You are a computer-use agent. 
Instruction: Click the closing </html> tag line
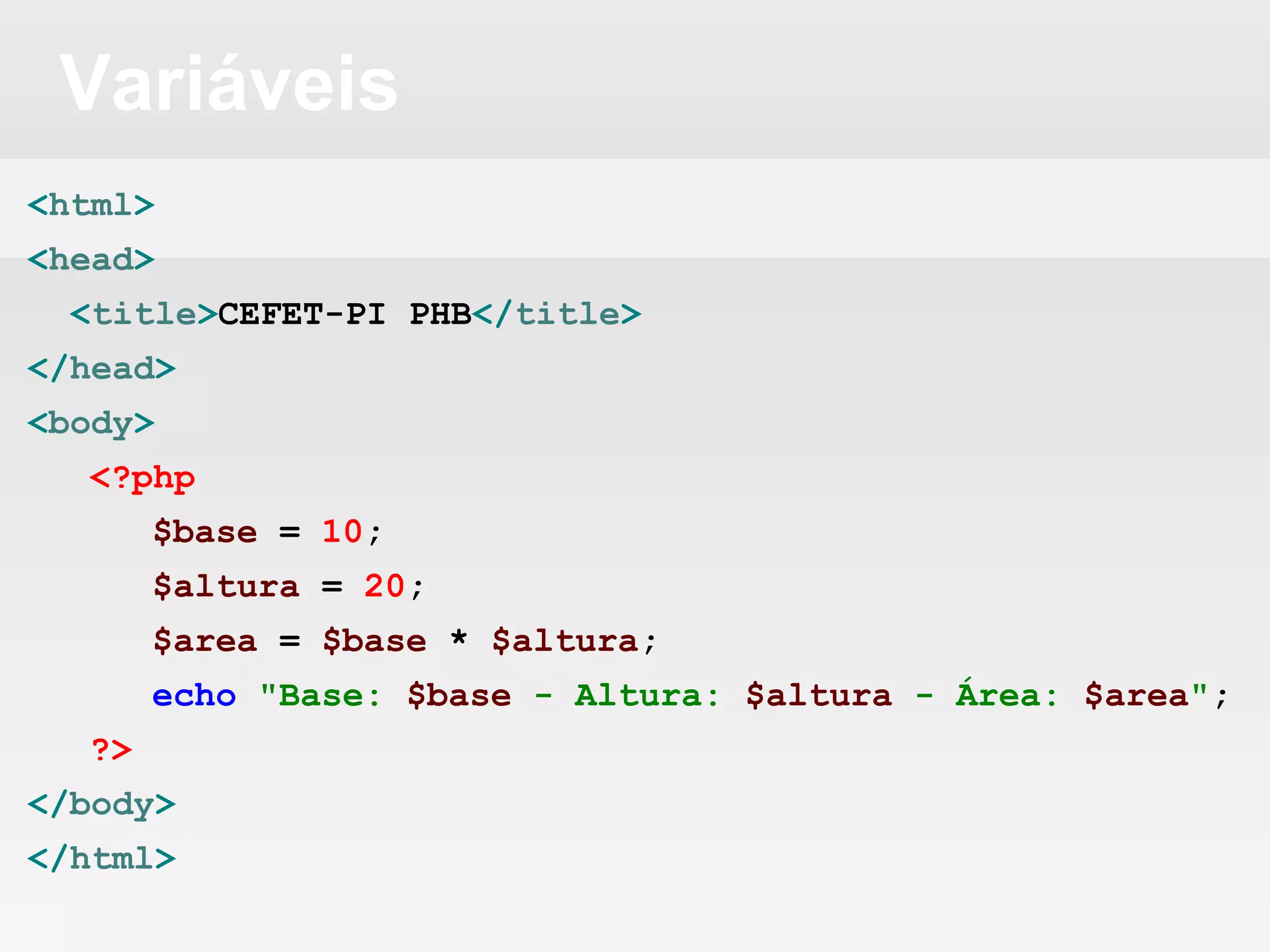101,859
